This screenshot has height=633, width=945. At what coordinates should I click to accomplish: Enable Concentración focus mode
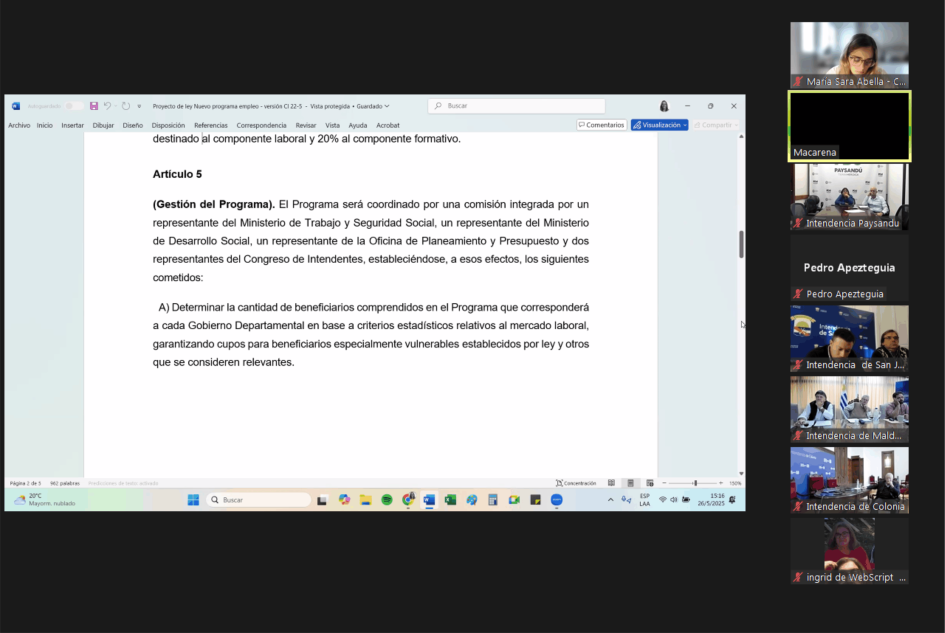[576, 483]
